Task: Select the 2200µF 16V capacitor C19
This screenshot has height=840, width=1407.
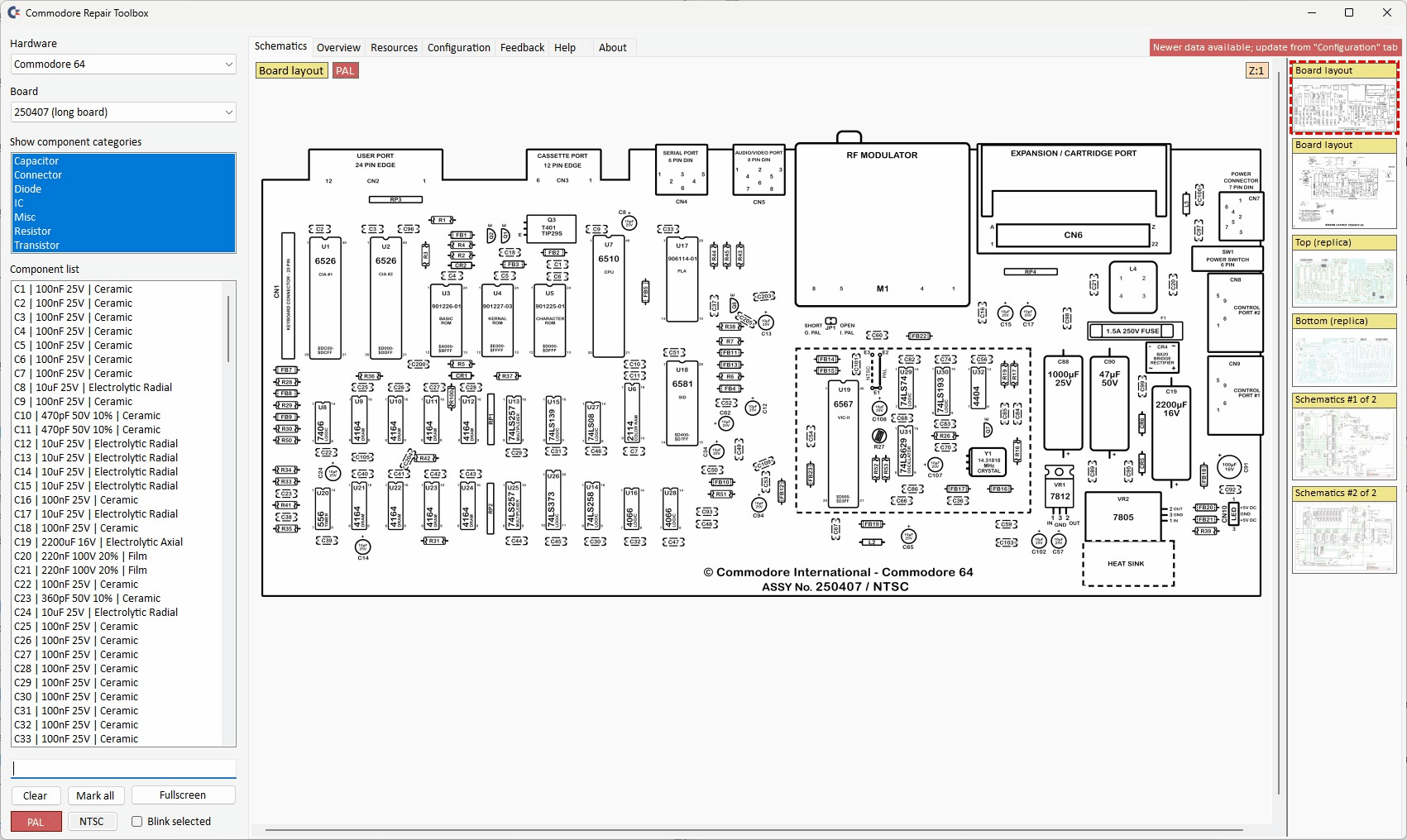Action: tap(1171, 432)
